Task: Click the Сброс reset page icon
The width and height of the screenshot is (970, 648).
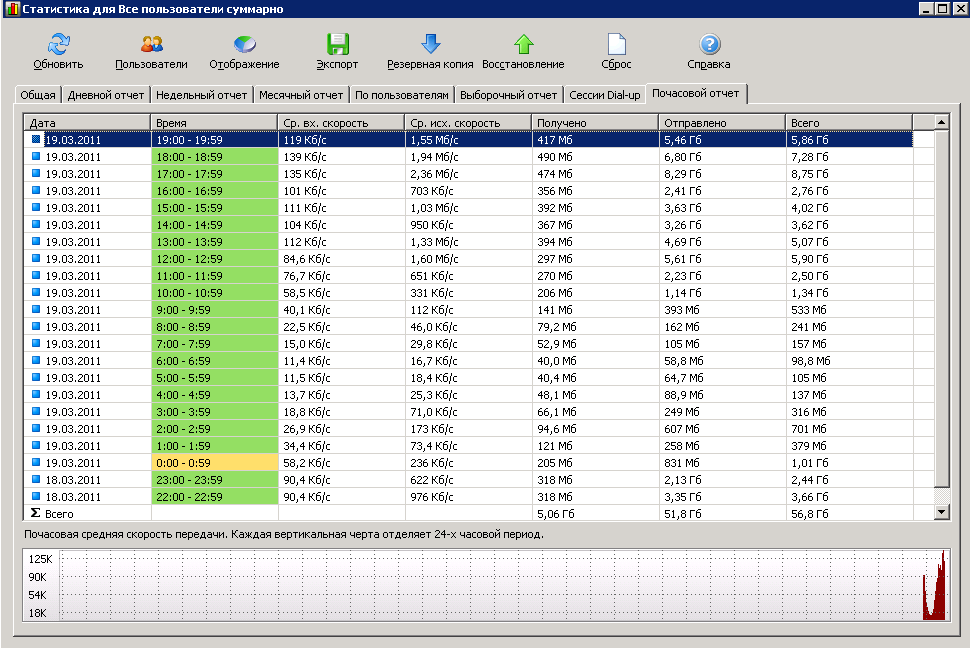Action: click(x=616, y=45)
